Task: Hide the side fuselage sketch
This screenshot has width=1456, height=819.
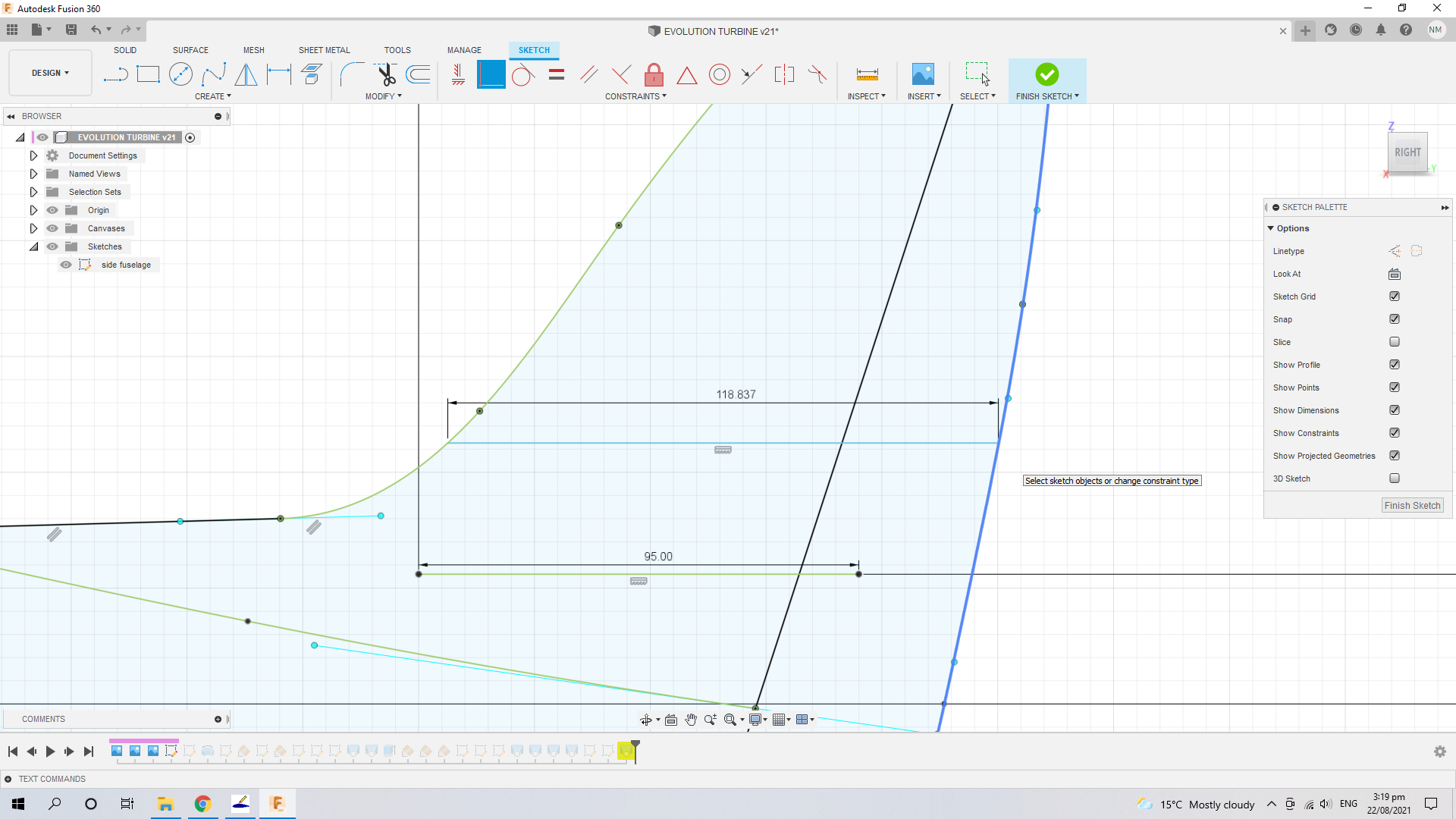Action: tap(66, 265)
